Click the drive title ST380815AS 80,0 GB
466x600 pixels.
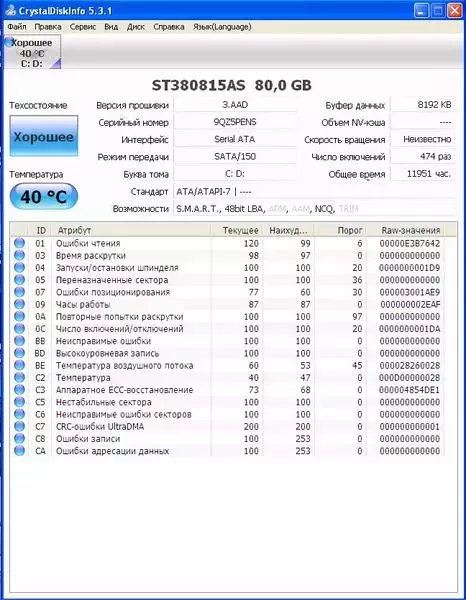coord(231,85)
